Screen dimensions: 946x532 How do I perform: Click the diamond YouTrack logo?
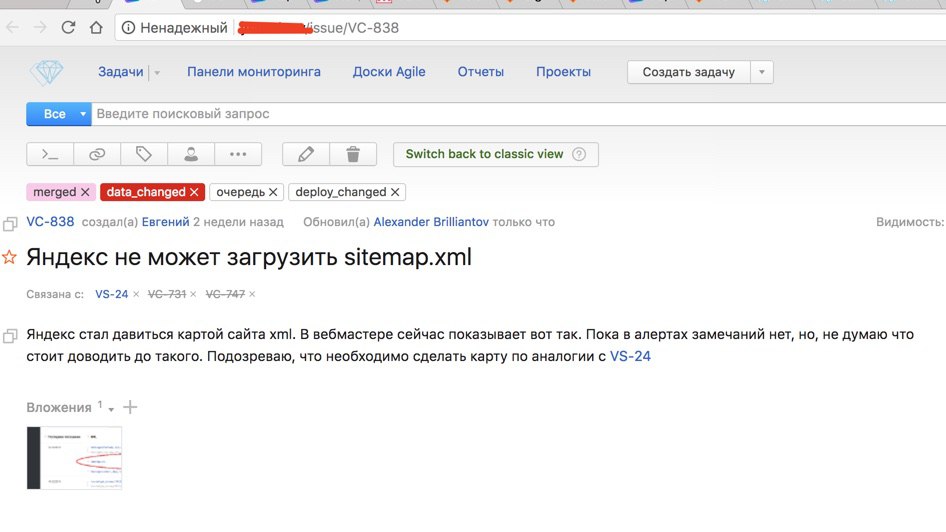tap(46, 72)
